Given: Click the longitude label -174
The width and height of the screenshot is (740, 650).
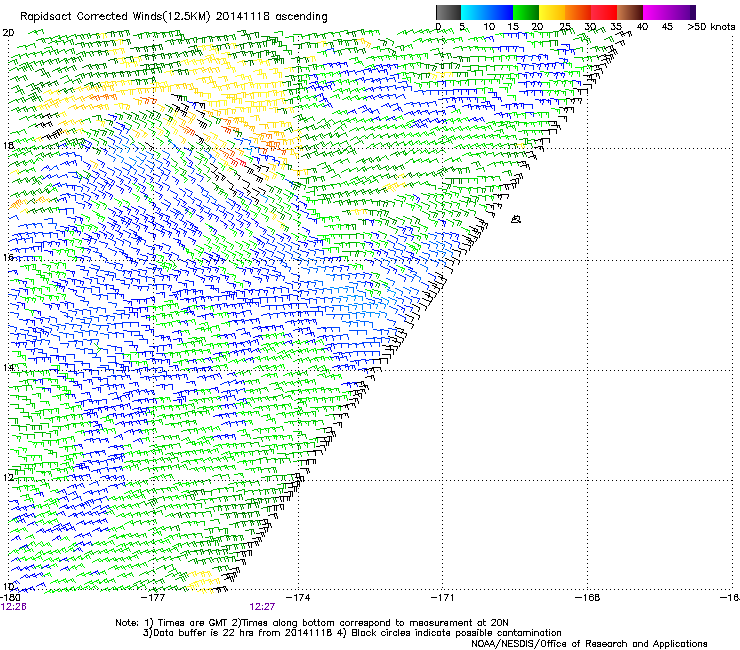Looking at the screenshot, I should 298,598.
